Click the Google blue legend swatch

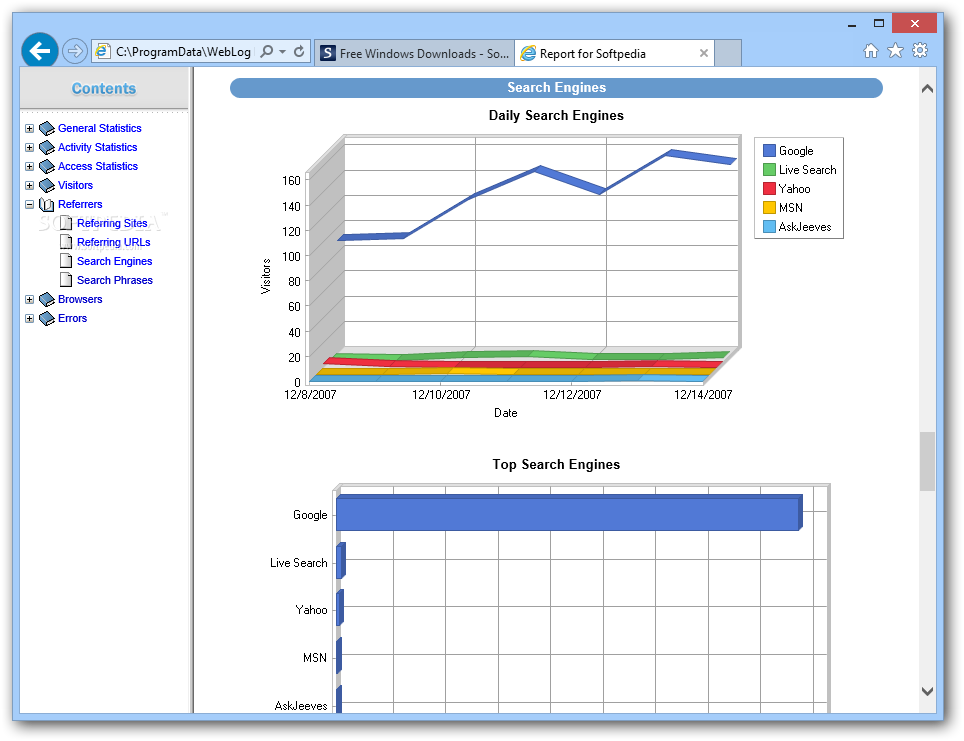pyautogui.click(x=769, y=151)
